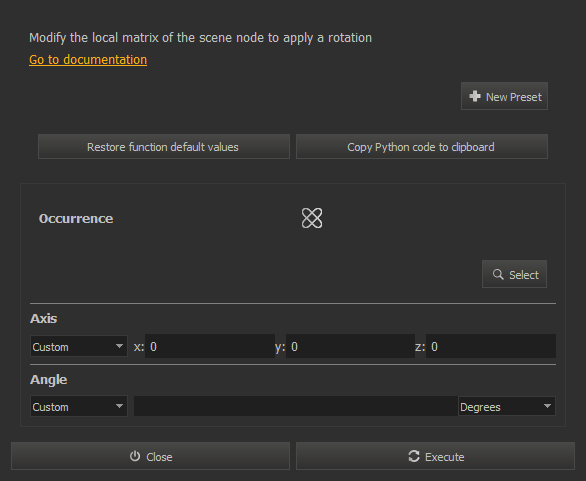Click the power icon on the Close button
The height and width of the screenshot is (481, 586).
135,456
